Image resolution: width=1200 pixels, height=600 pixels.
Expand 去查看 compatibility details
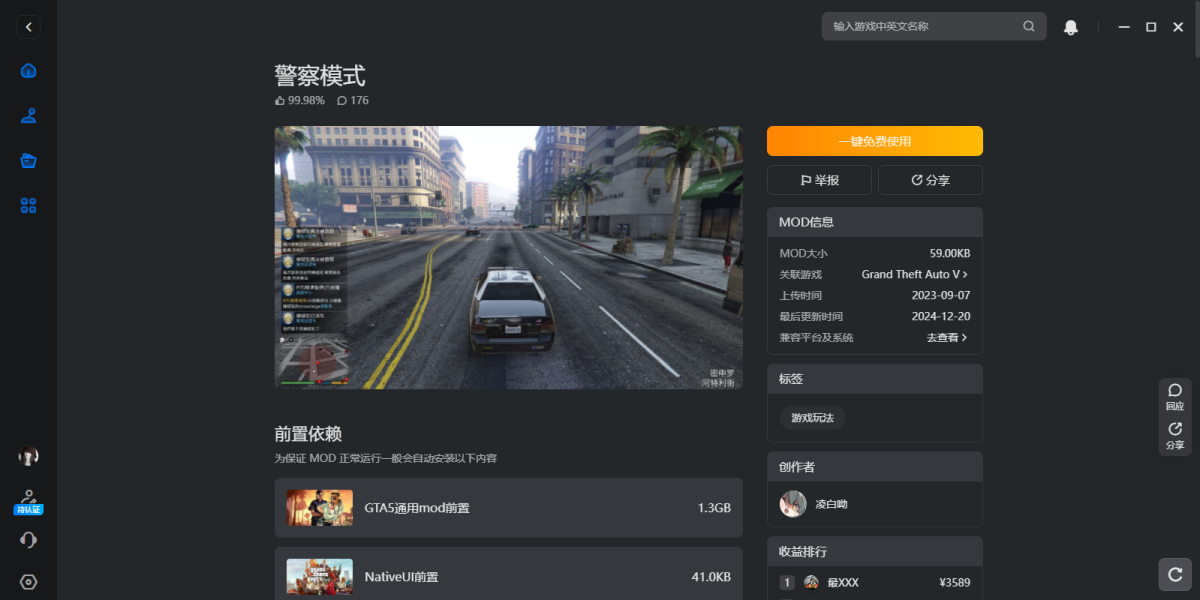(946, 338)
